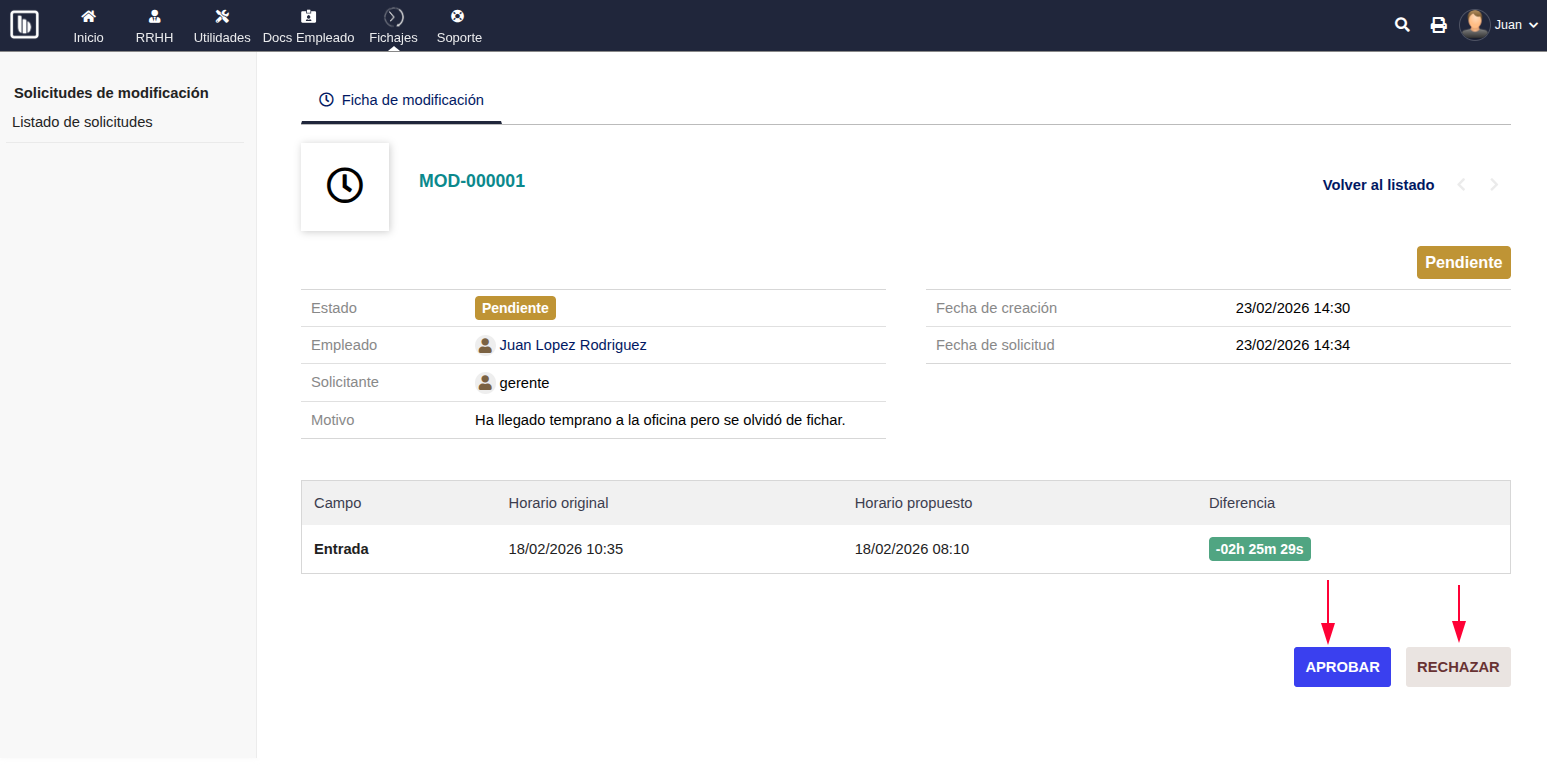Open the Juan user dropdown menu
This screenshot has height=767, width=1547.
coord(1498,25)
